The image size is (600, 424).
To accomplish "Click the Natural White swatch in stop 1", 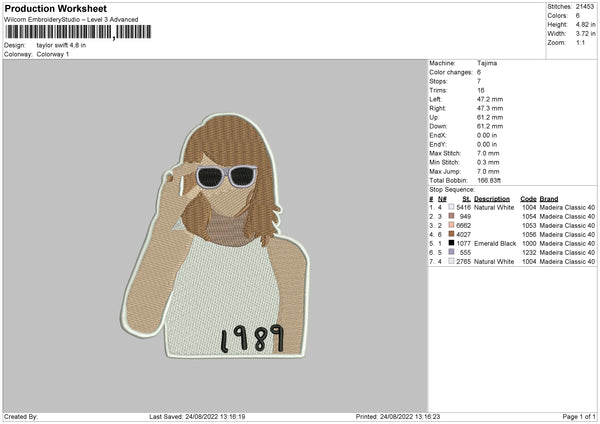I will pos(452,207).
